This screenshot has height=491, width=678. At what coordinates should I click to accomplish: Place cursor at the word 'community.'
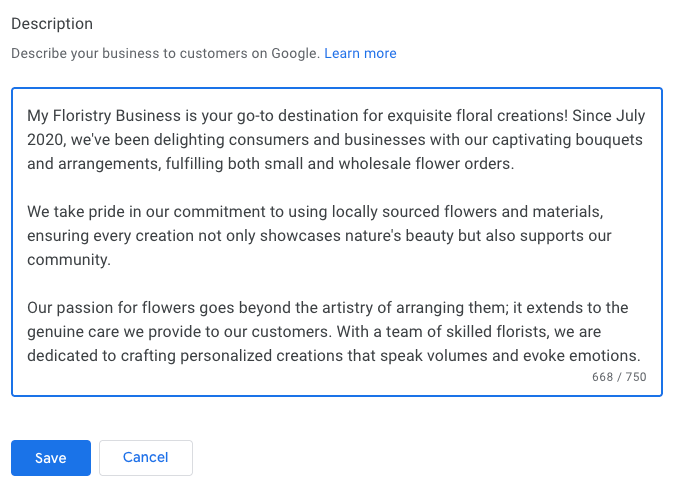tap(68, 259)
